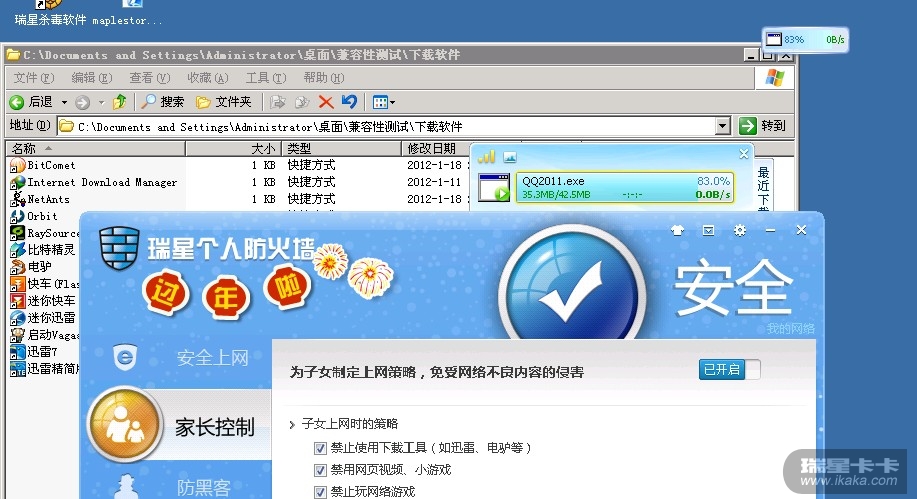Open the 查看(V) menu
Viewport: 917px width, 499px height.
[150, 78]
